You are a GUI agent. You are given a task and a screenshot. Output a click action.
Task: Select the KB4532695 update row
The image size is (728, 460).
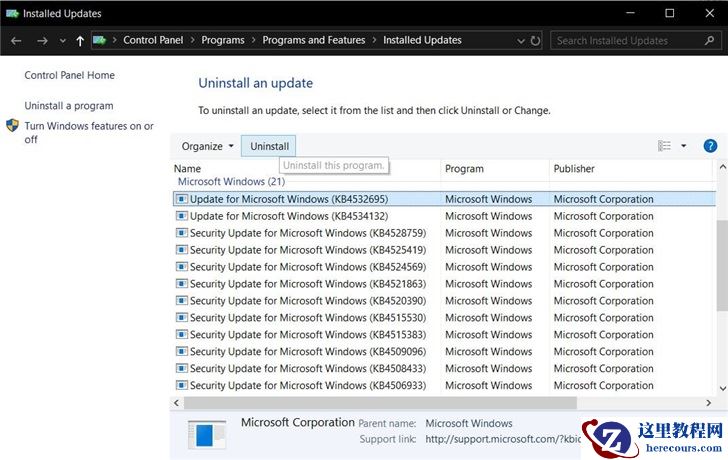(x=444, y=199)
